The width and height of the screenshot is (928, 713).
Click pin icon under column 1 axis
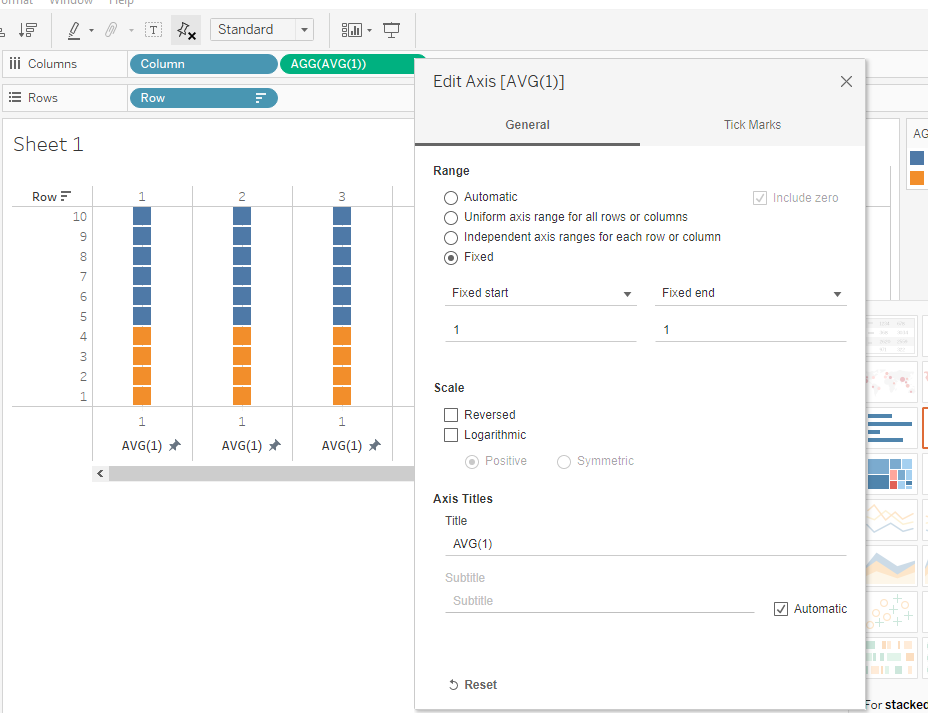[x=174, y=446]
